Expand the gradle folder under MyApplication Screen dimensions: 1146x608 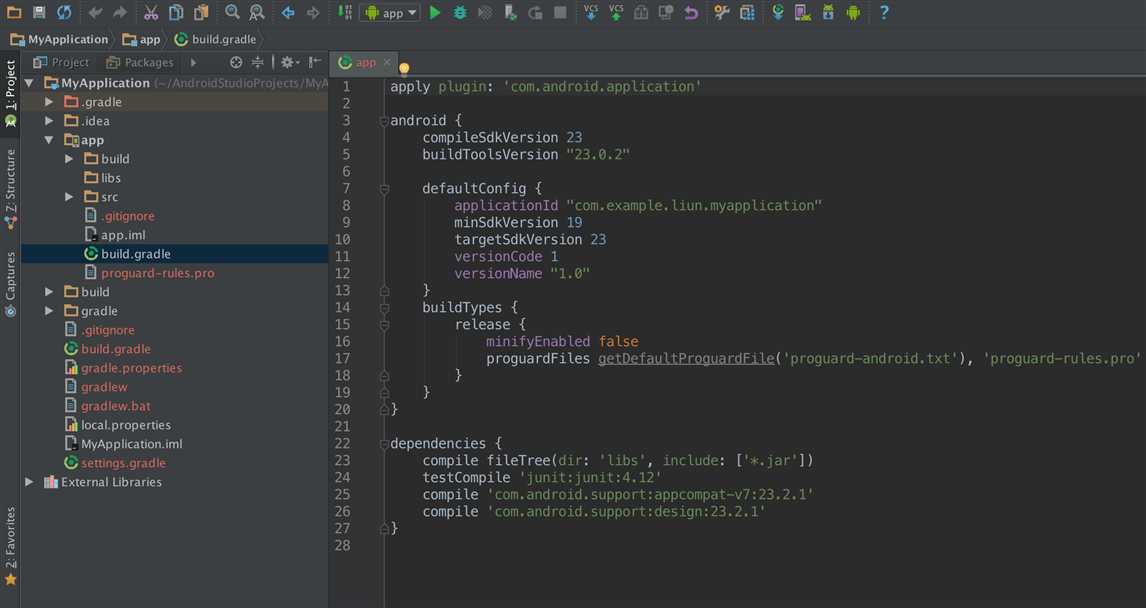pos(49,311)
